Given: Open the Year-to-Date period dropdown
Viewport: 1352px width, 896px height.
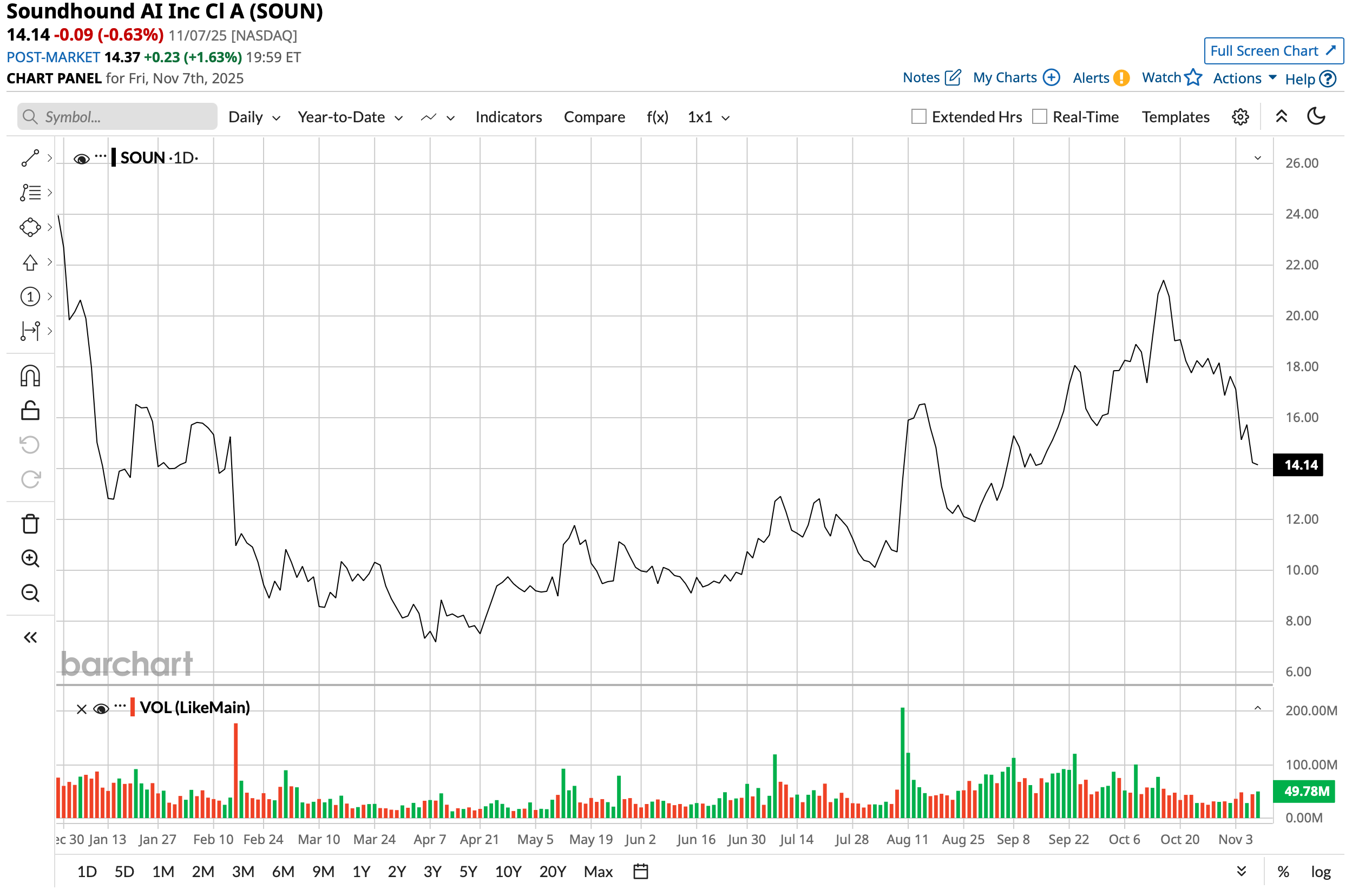Looking at the screenshot, I should (x=350, y=117).
